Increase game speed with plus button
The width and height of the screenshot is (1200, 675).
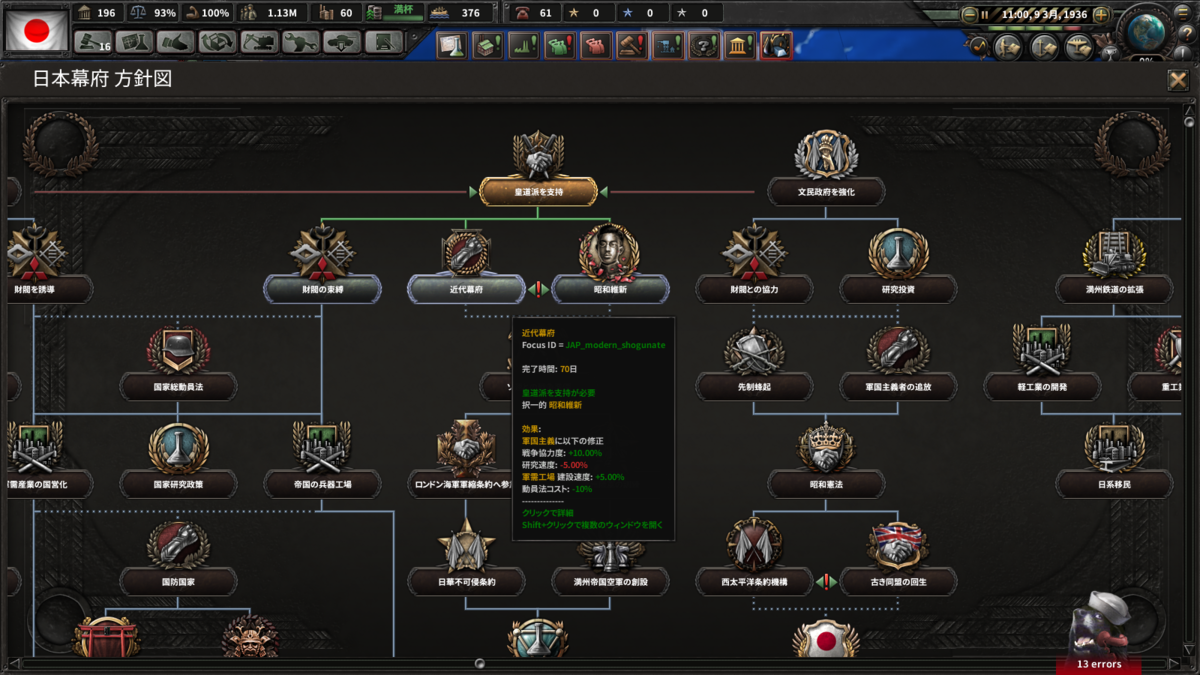point(1101,15)
